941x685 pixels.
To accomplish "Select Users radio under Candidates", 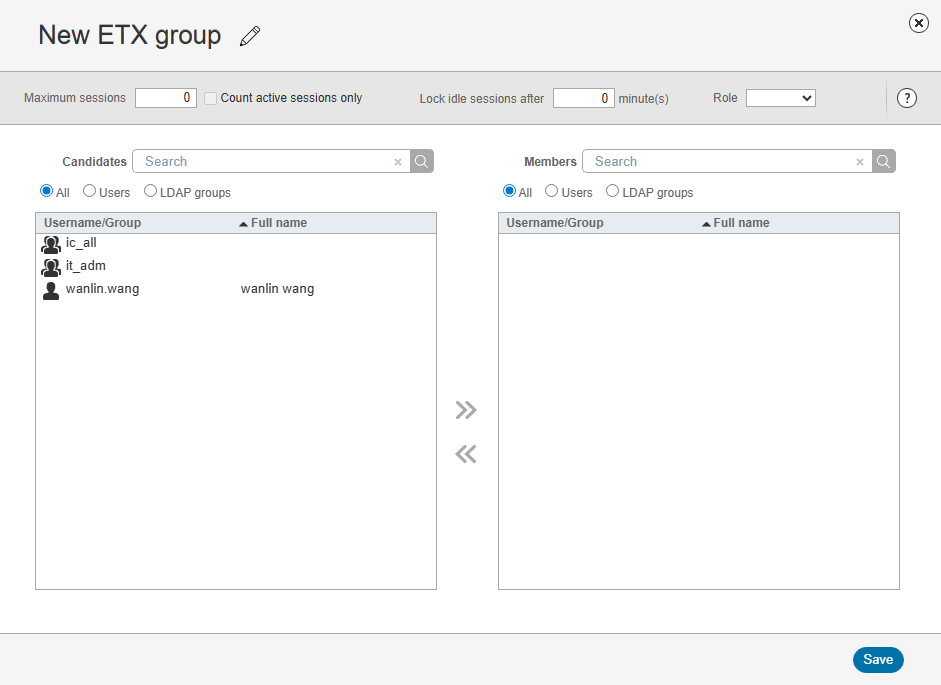I will click(90, 191).
